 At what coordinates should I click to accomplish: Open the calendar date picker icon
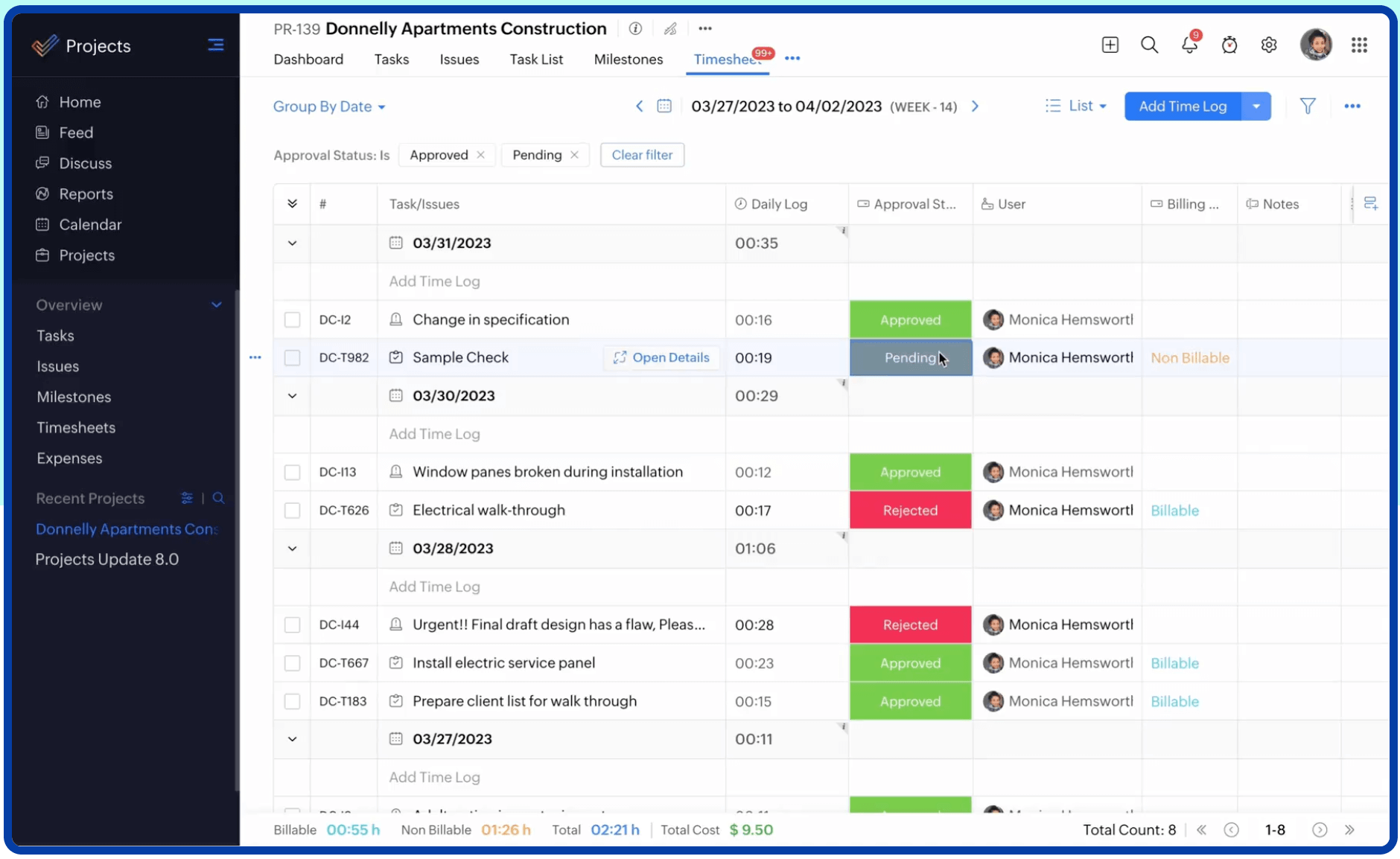pyautogui.click(x=664, y=106)
